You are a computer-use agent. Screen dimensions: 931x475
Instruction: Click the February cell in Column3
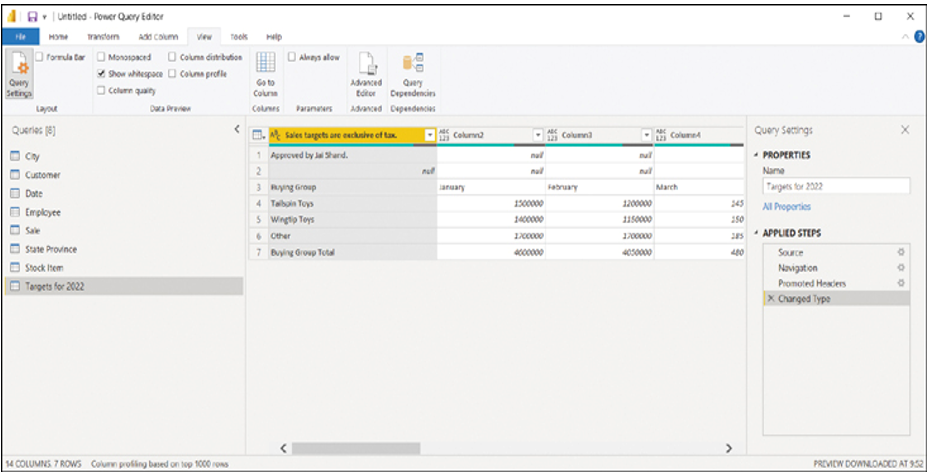[600, 187]
